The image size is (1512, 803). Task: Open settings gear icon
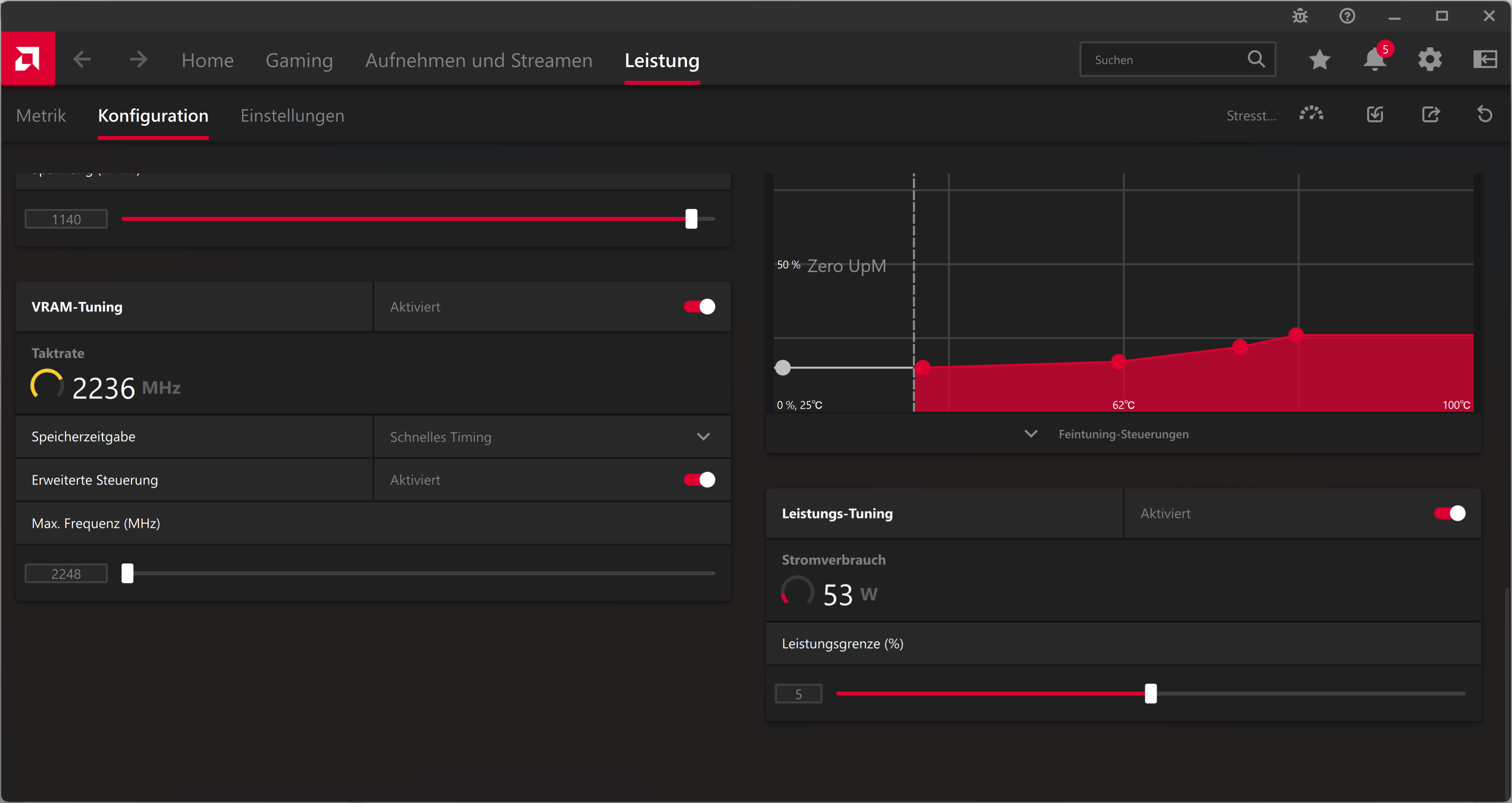point(1430,59)
